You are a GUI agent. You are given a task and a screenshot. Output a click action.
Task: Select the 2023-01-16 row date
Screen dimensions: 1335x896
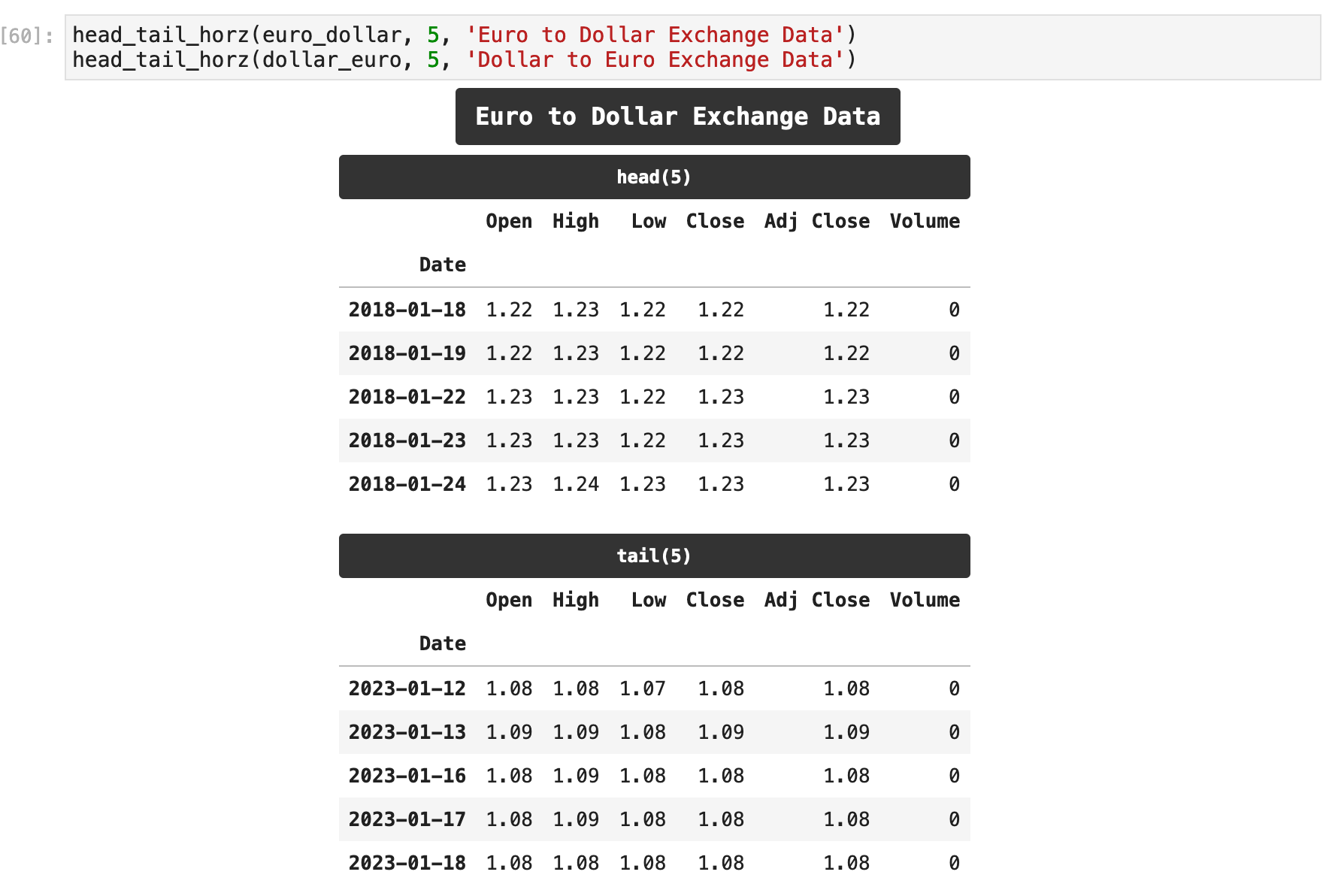pos(407,776)
